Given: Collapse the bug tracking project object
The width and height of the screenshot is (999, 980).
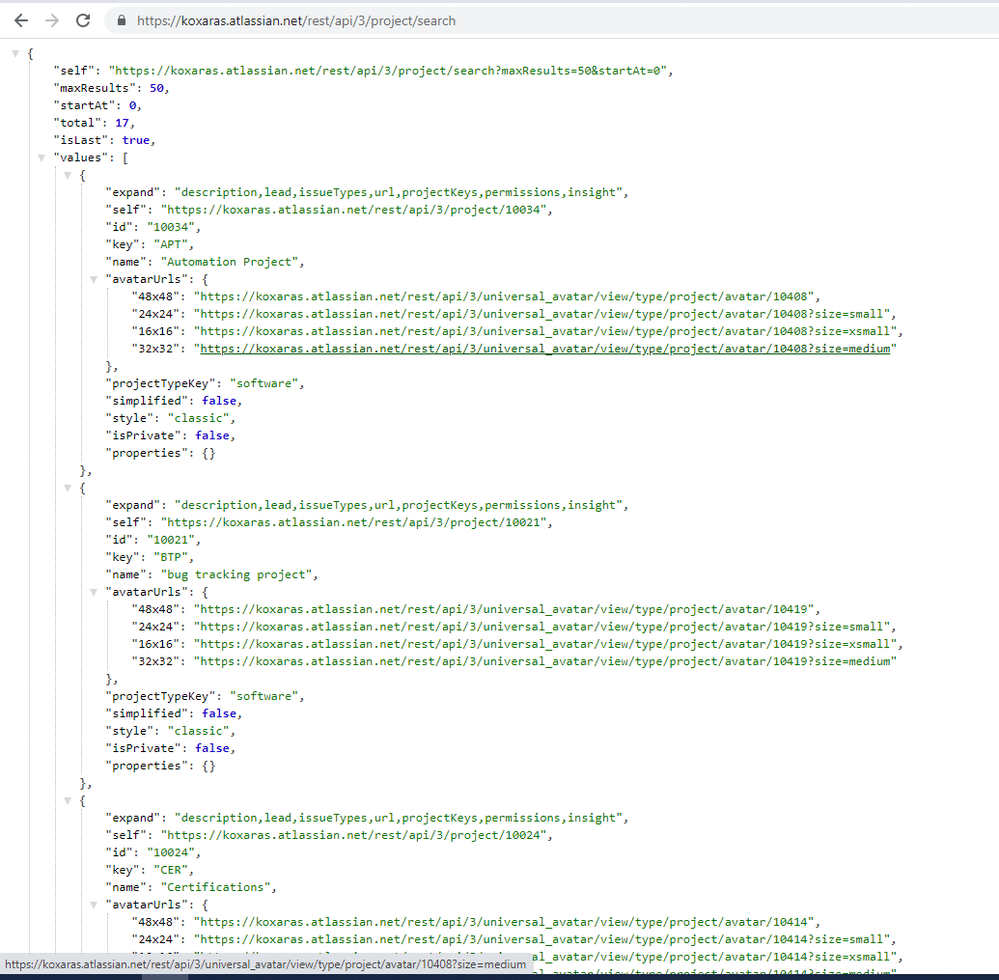Looking at the screenshot, I should click(68, 487).
